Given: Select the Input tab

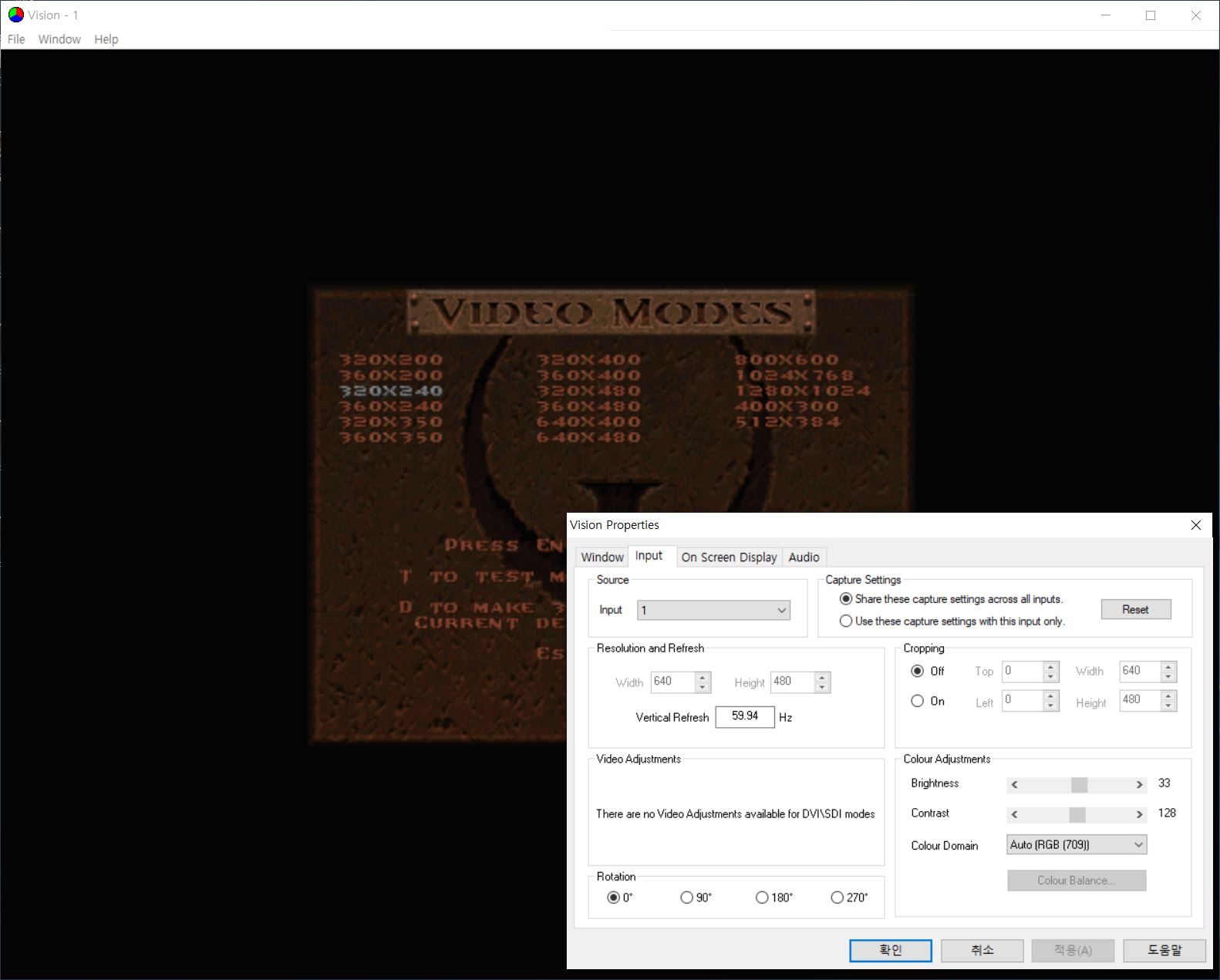Looking at the screenshot, I should (x=649, y=555).
